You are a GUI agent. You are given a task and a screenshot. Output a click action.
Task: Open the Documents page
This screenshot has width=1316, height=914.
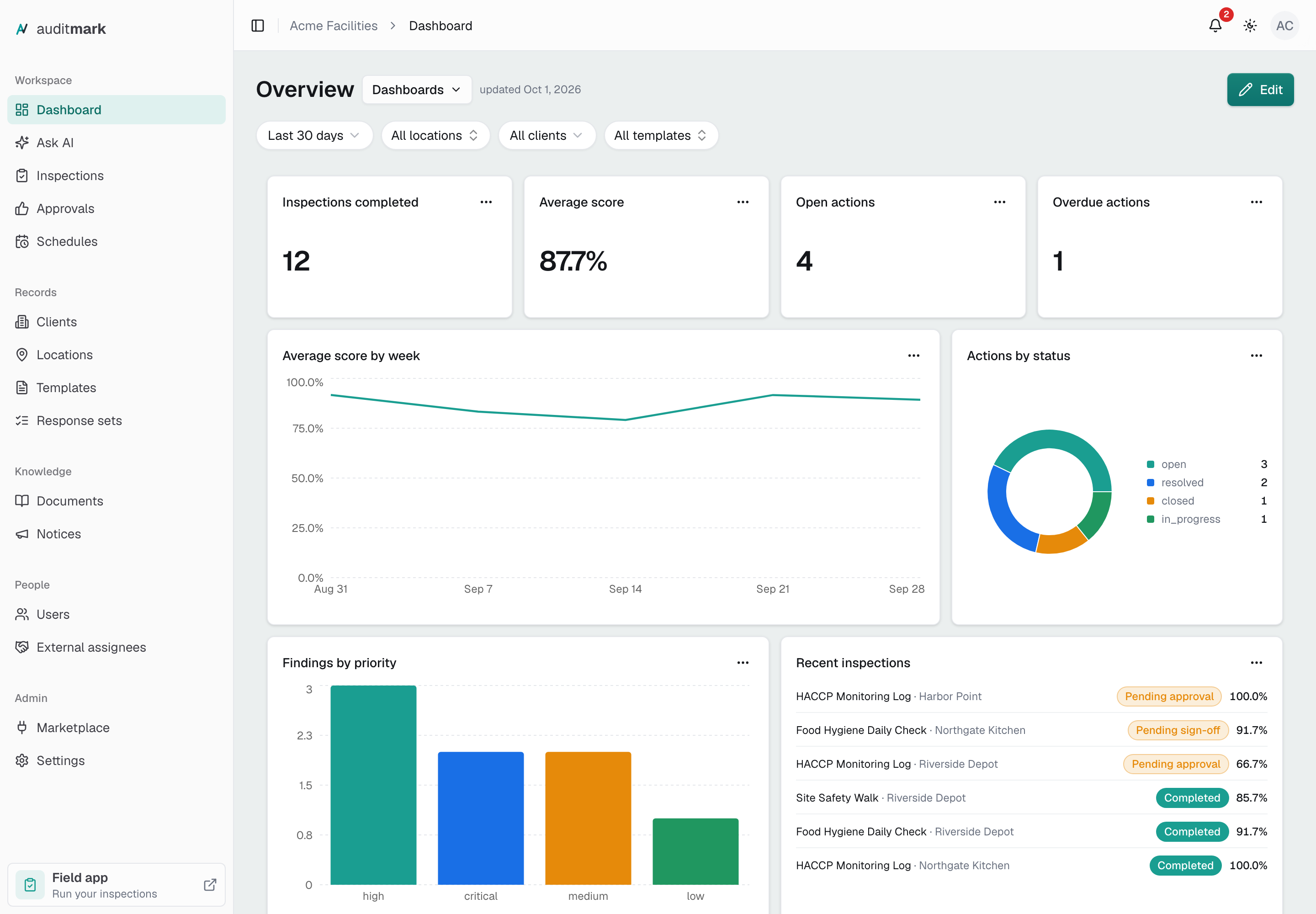click(116, 501)
